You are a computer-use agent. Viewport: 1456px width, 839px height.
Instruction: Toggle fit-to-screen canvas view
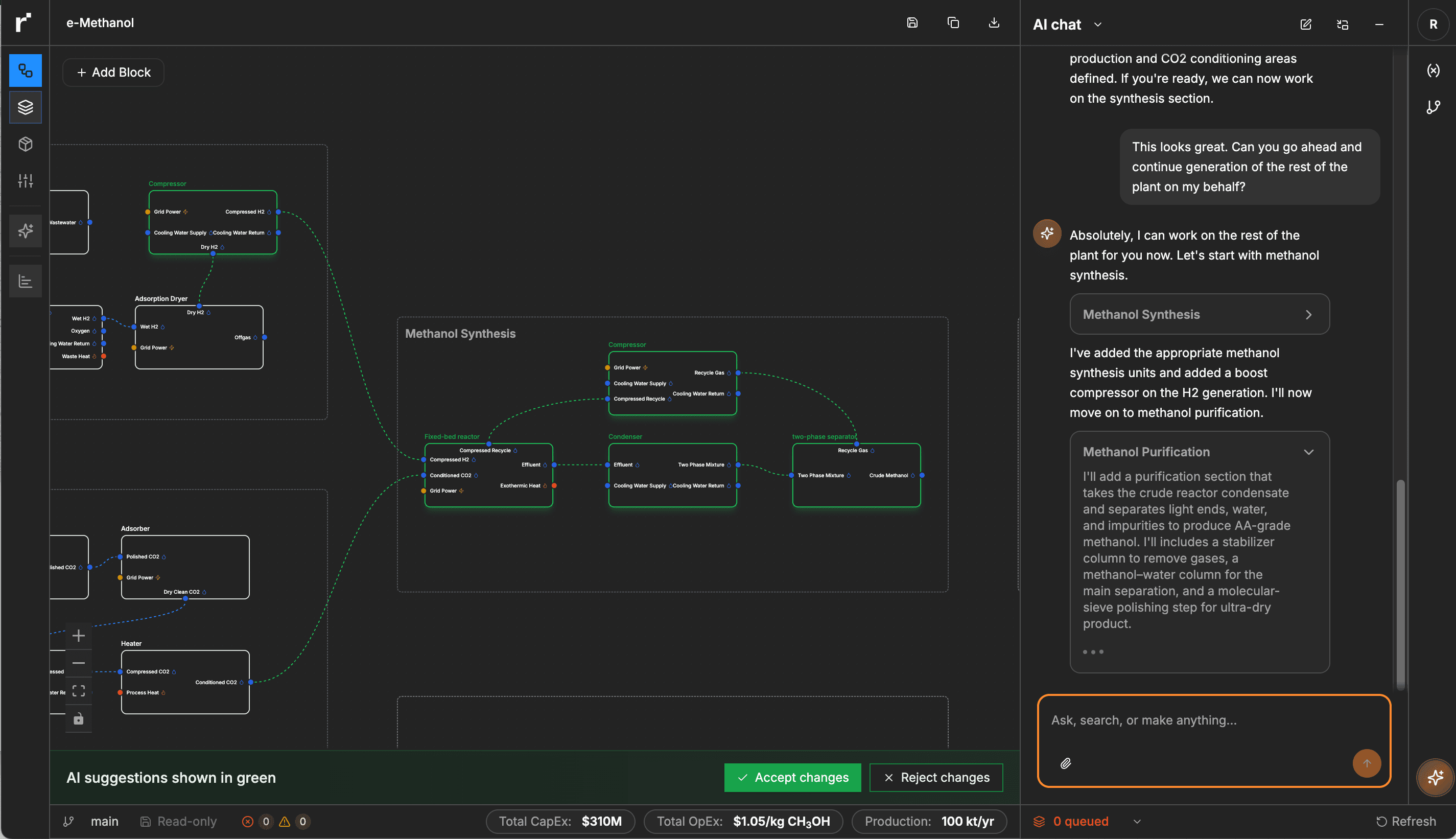pos(79,691)
